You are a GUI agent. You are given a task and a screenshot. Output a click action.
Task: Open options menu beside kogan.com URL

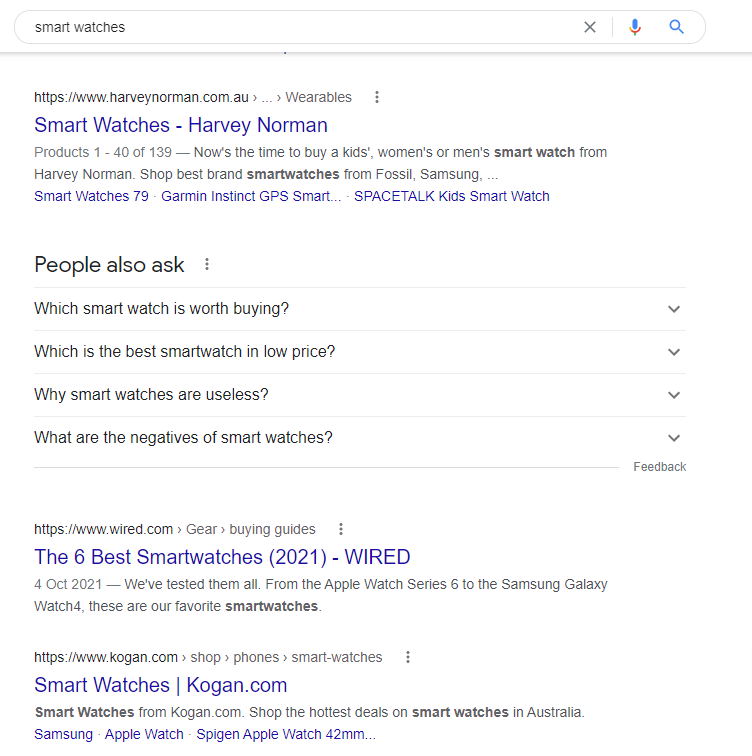[408, 657]
